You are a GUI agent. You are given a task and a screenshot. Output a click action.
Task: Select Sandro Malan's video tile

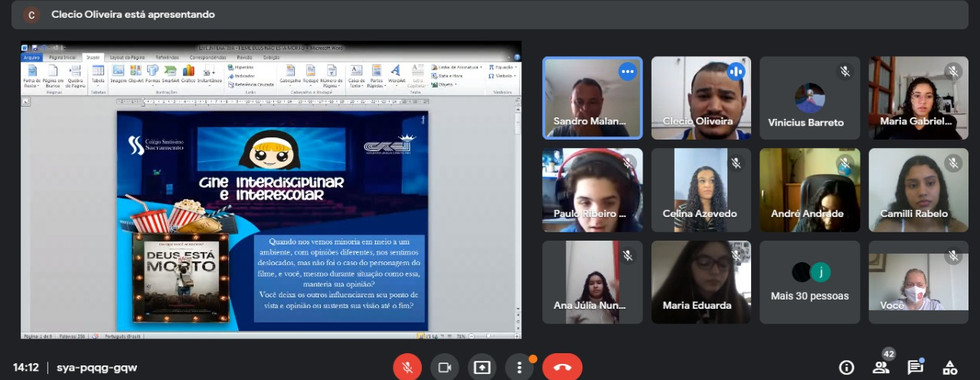592,98
